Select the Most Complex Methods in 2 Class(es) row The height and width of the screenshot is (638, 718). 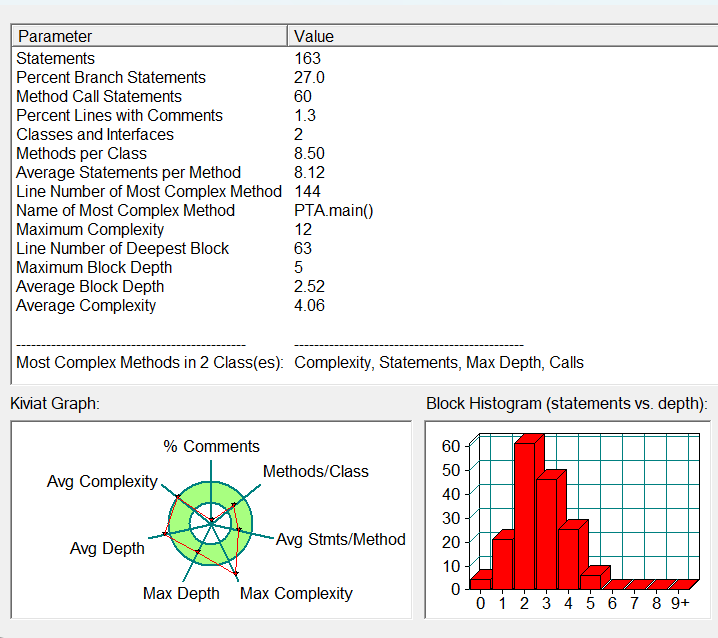[x=150, y=363]
